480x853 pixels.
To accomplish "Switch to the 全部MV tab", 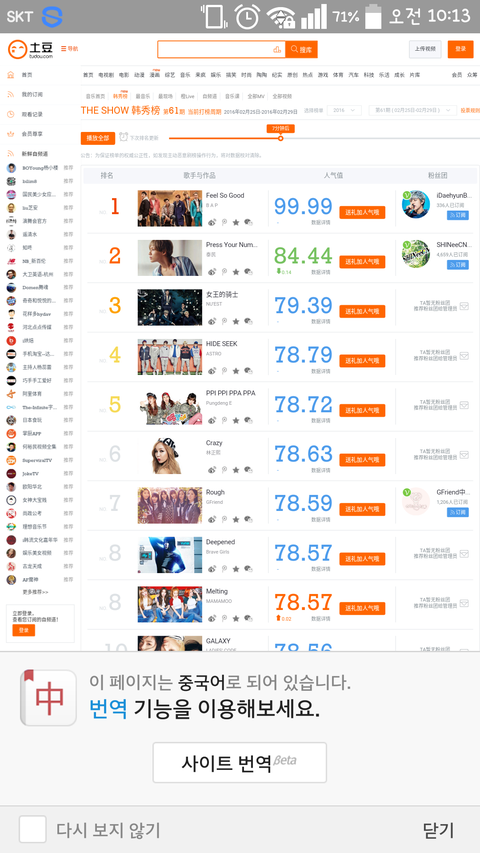I will (x=256, y=96).
